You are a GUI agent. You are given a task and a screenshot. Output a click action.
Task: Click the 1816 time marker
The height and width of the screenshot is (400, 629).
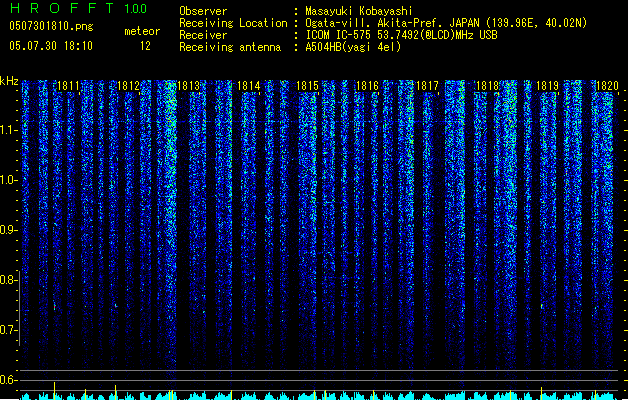pyautogui.click(x=367, y=86)
